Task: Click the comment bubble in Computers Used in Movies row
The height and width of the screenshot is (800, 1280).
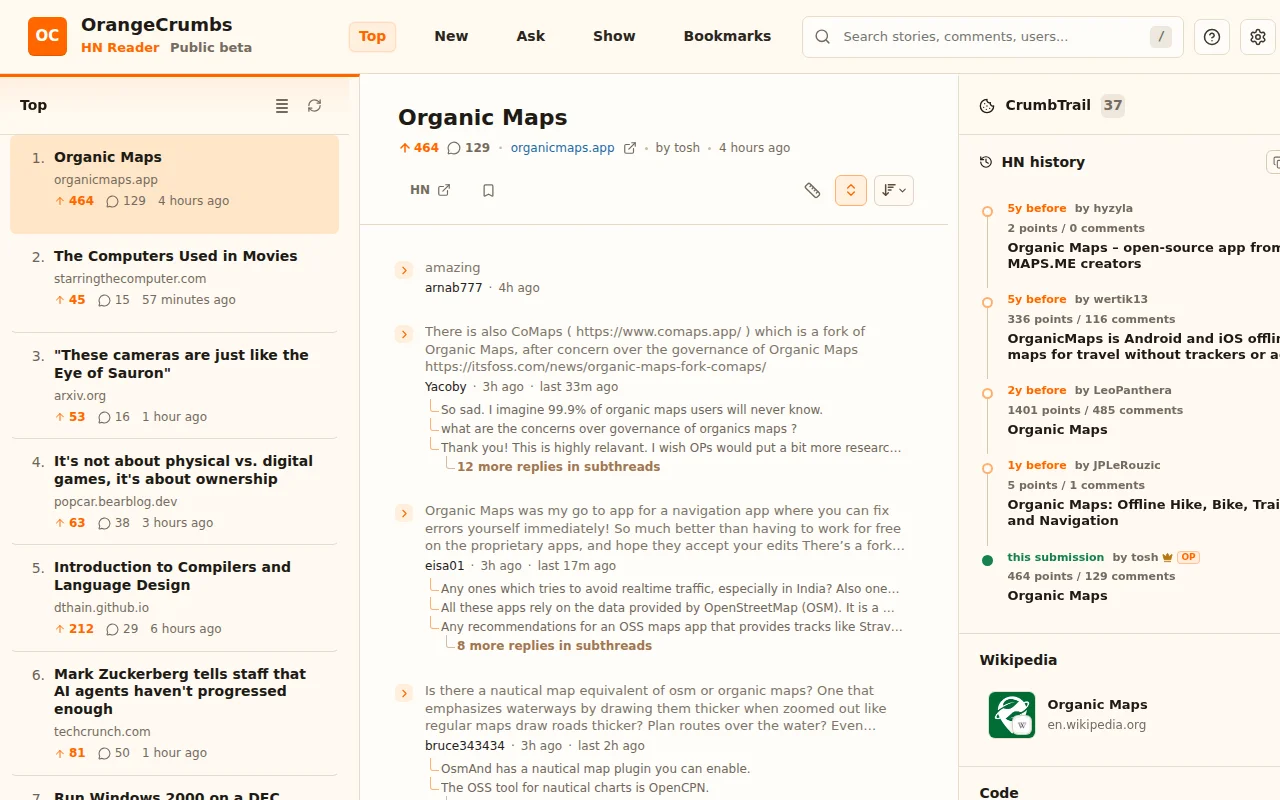Action: (104, 300)
